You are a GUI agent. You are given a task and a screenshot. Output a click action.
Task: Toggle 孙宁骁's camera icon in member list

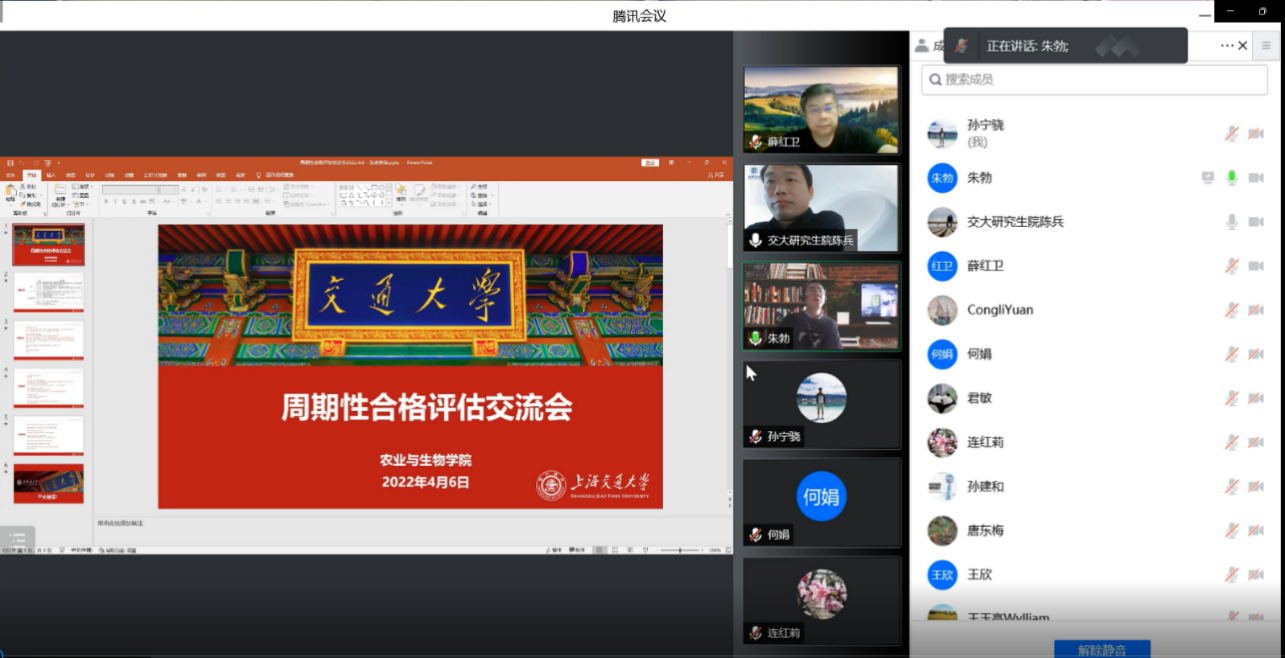(x=1255, y=133)
